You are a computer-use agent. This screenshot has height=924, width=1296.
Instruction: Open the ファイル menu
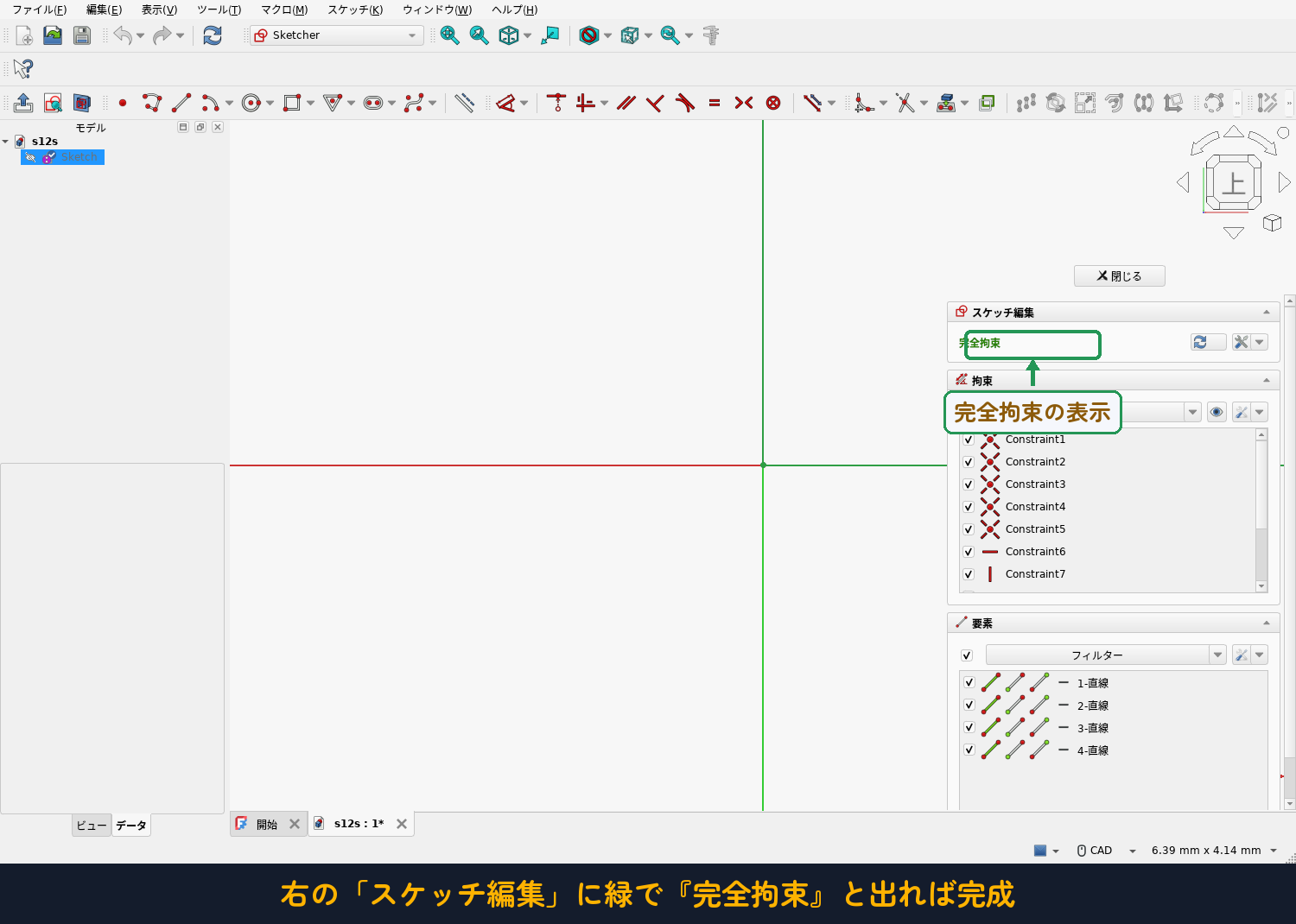tap(39, 9)
